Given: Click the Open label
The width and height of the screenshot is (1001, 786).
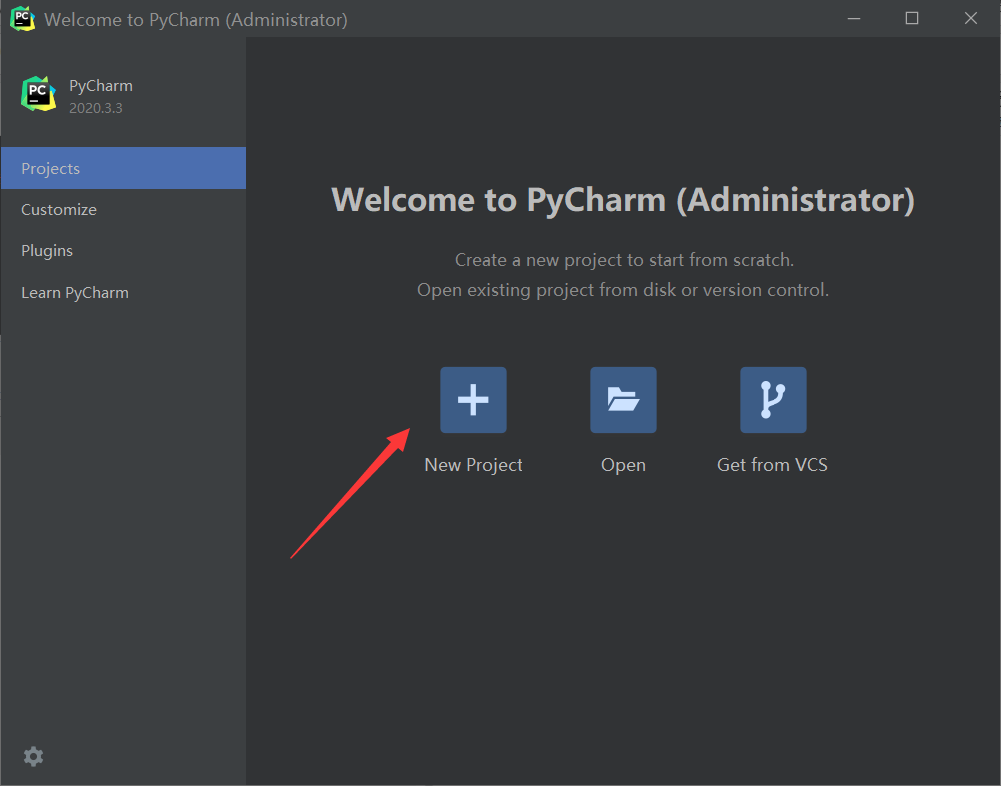Looking at the screenshot, I should click(623, 465).
